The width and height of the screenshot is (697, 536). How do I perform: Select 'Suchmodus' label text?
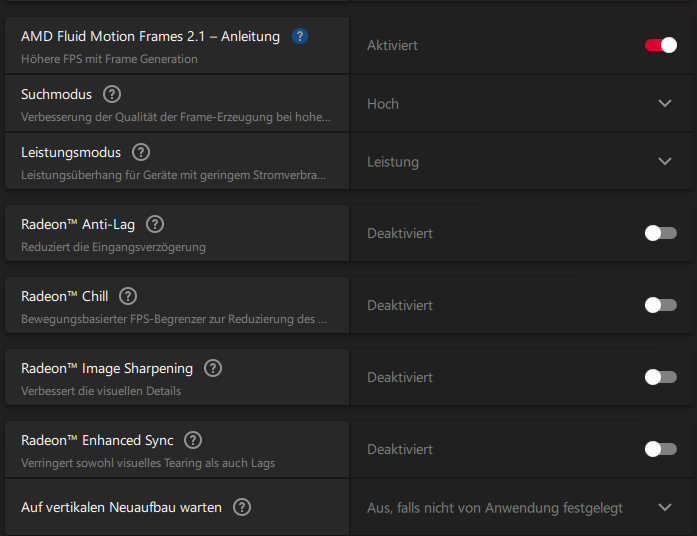point(56,94)
